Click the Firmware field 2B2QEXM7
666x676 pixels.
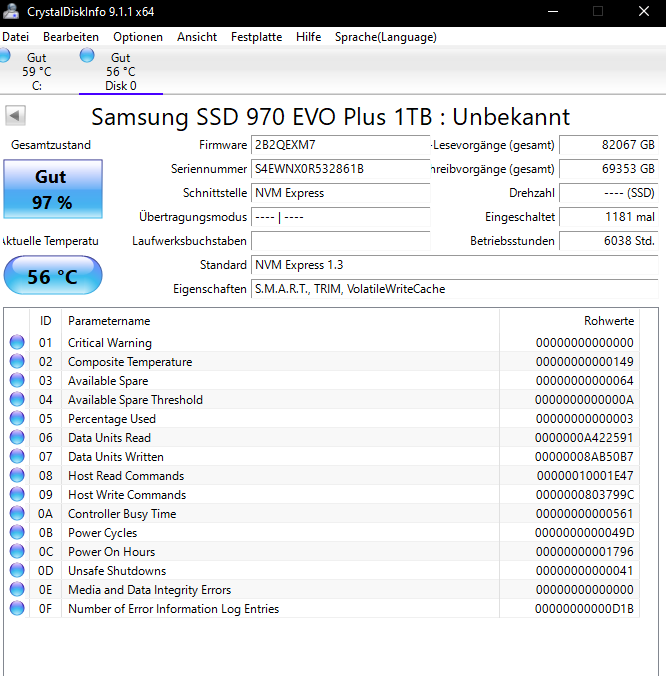pos(341,145)
